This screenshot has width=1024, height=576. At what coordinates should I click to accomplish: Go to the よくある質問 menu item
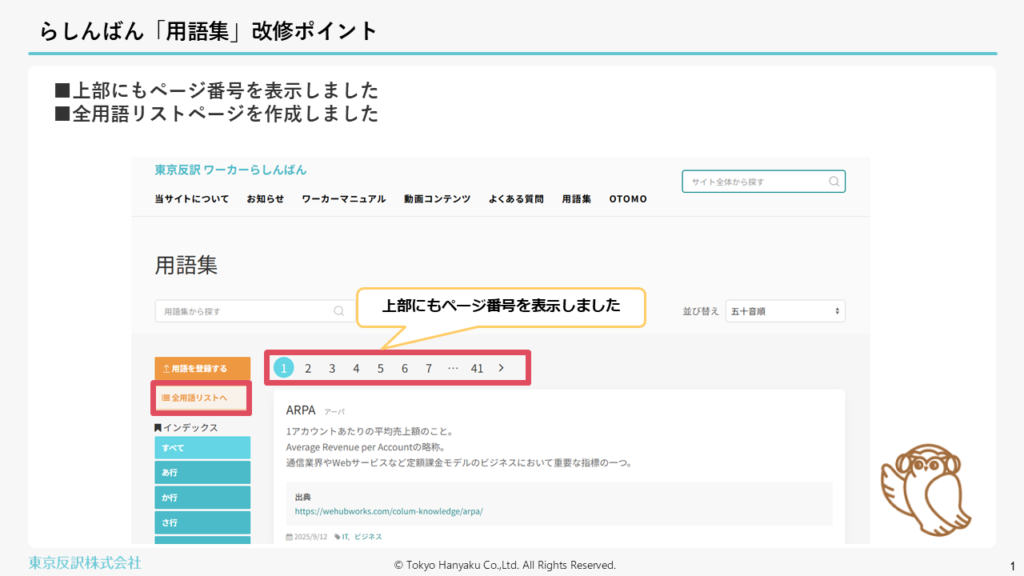pos(516,199)
